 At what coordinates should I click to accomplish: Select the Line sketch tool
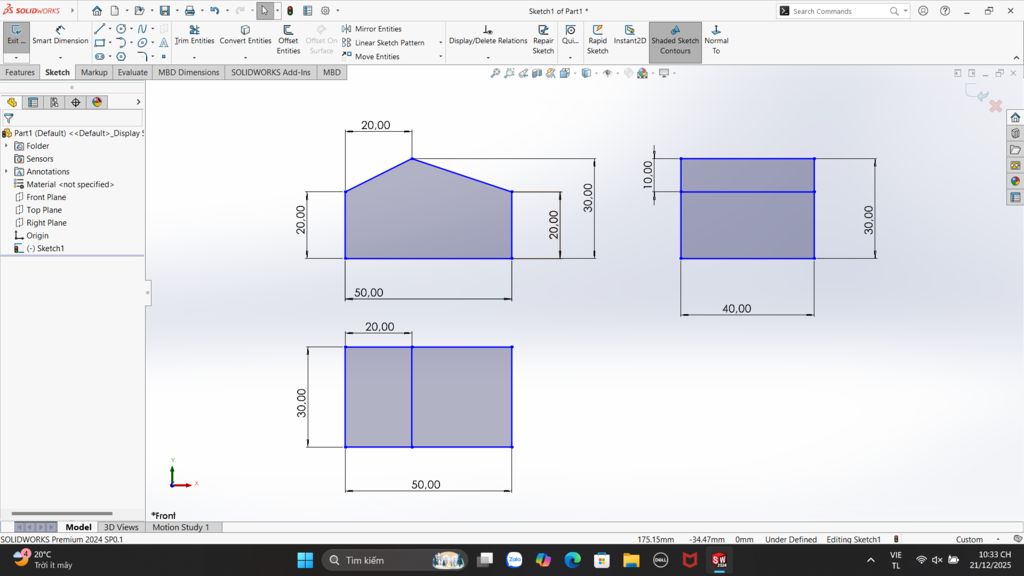click(x=99, y=29)
